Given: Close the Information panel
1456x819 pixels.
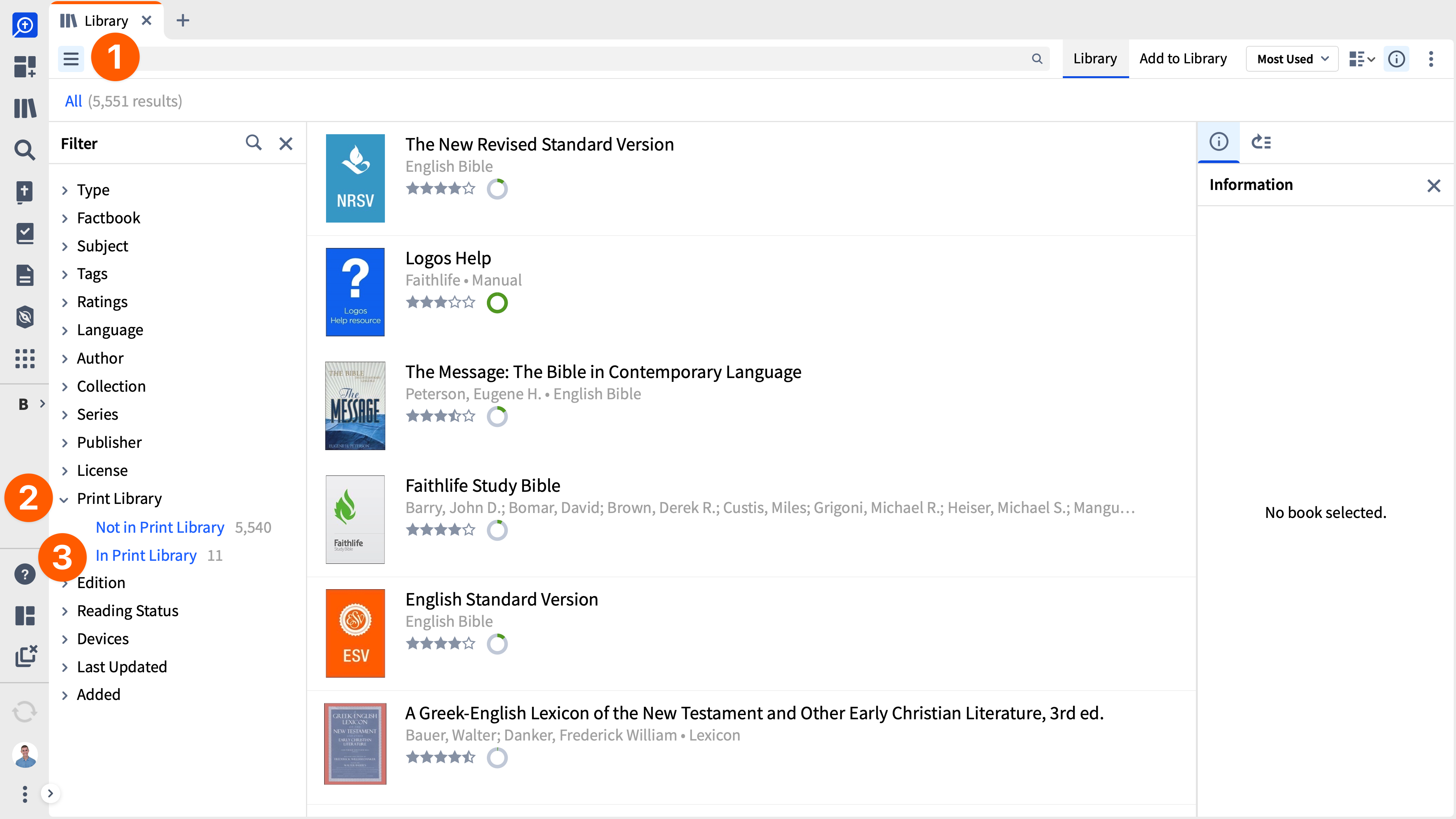Looking at the screenshot, I should (x=1434, y=185).
